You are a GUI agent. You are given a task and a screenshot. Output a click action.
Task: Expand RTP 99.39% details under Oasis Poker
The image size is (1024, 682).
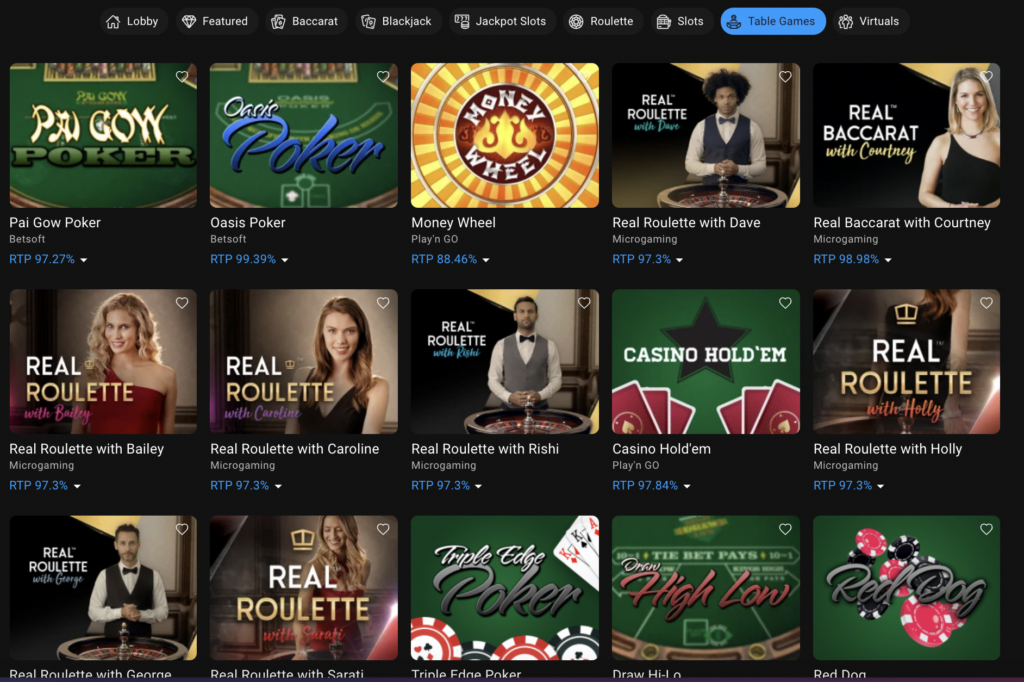pos(249,259)
